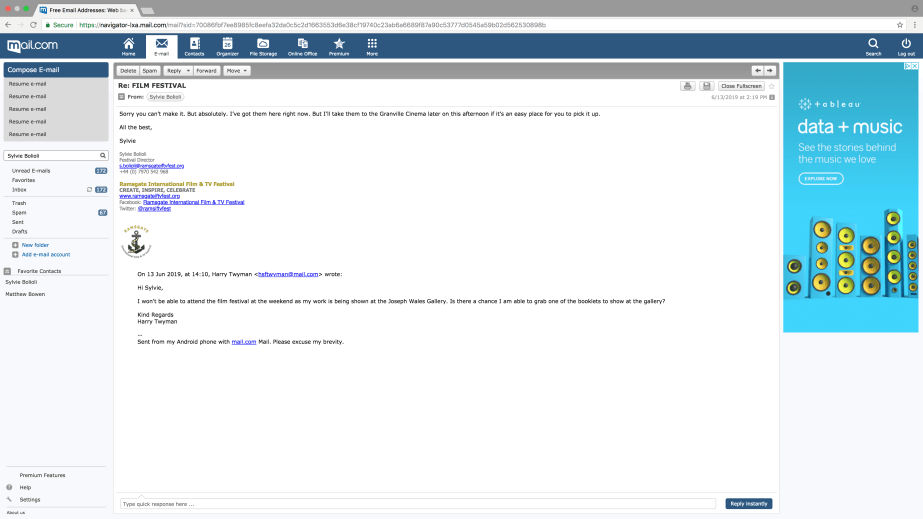The height and width of the screenshot is (519, 923).
Task: Click the plus icon beside New folder
Action: pos(15,245)
